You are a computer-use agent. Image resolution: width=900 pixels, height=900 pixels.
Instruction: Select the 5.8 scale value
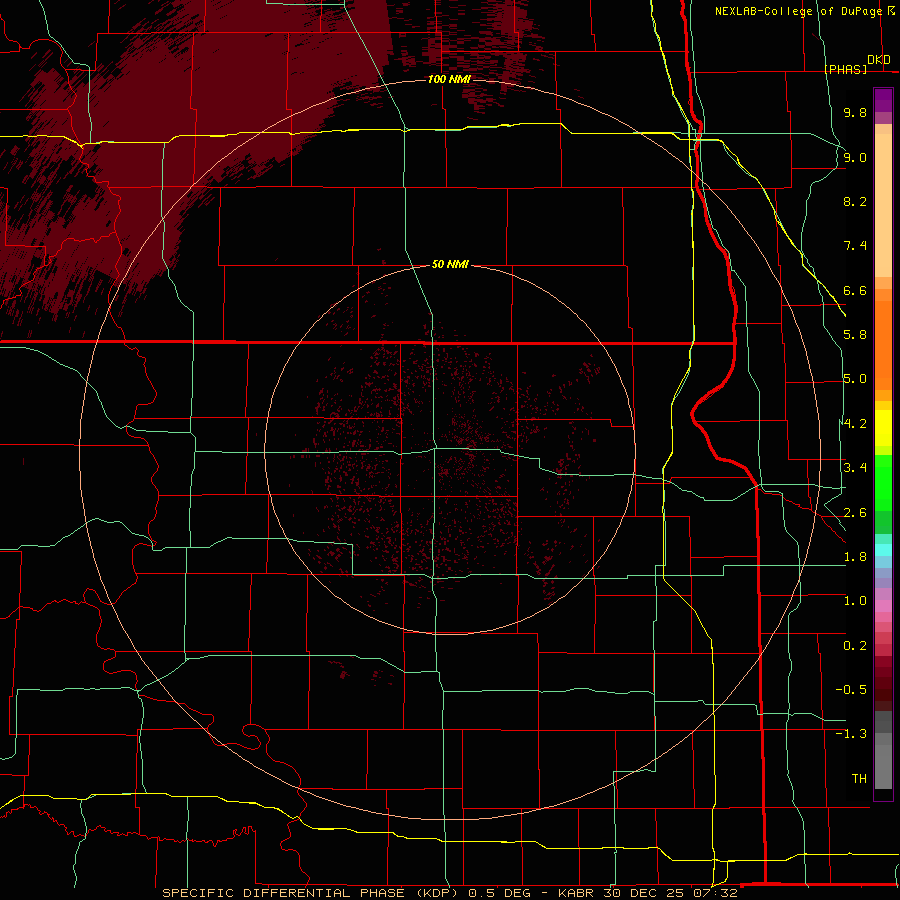point(855,335)
